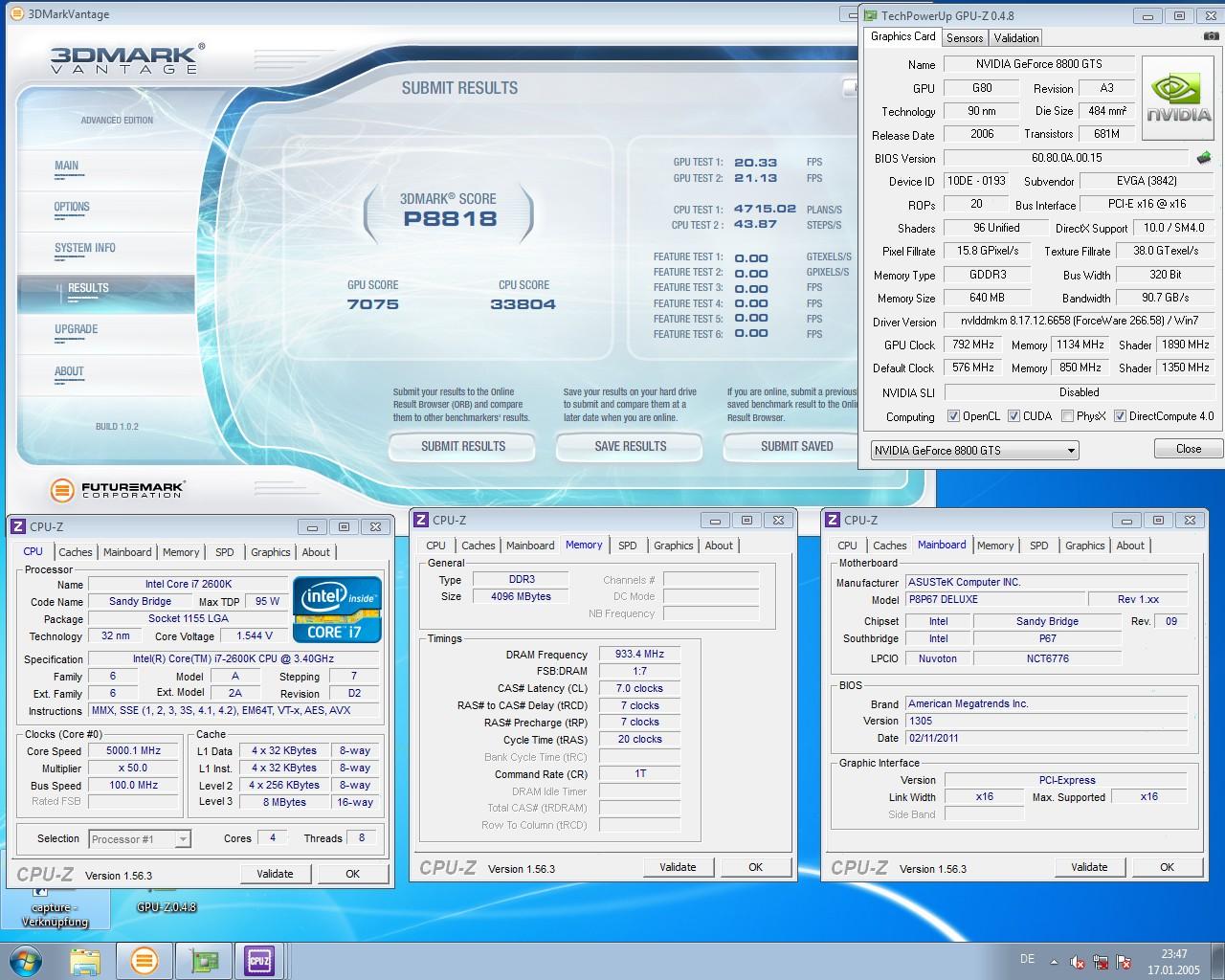Screen dimensions: 1225x980
Task: Click the SAVE RESULTS button
Action: [x=630, y=447]
